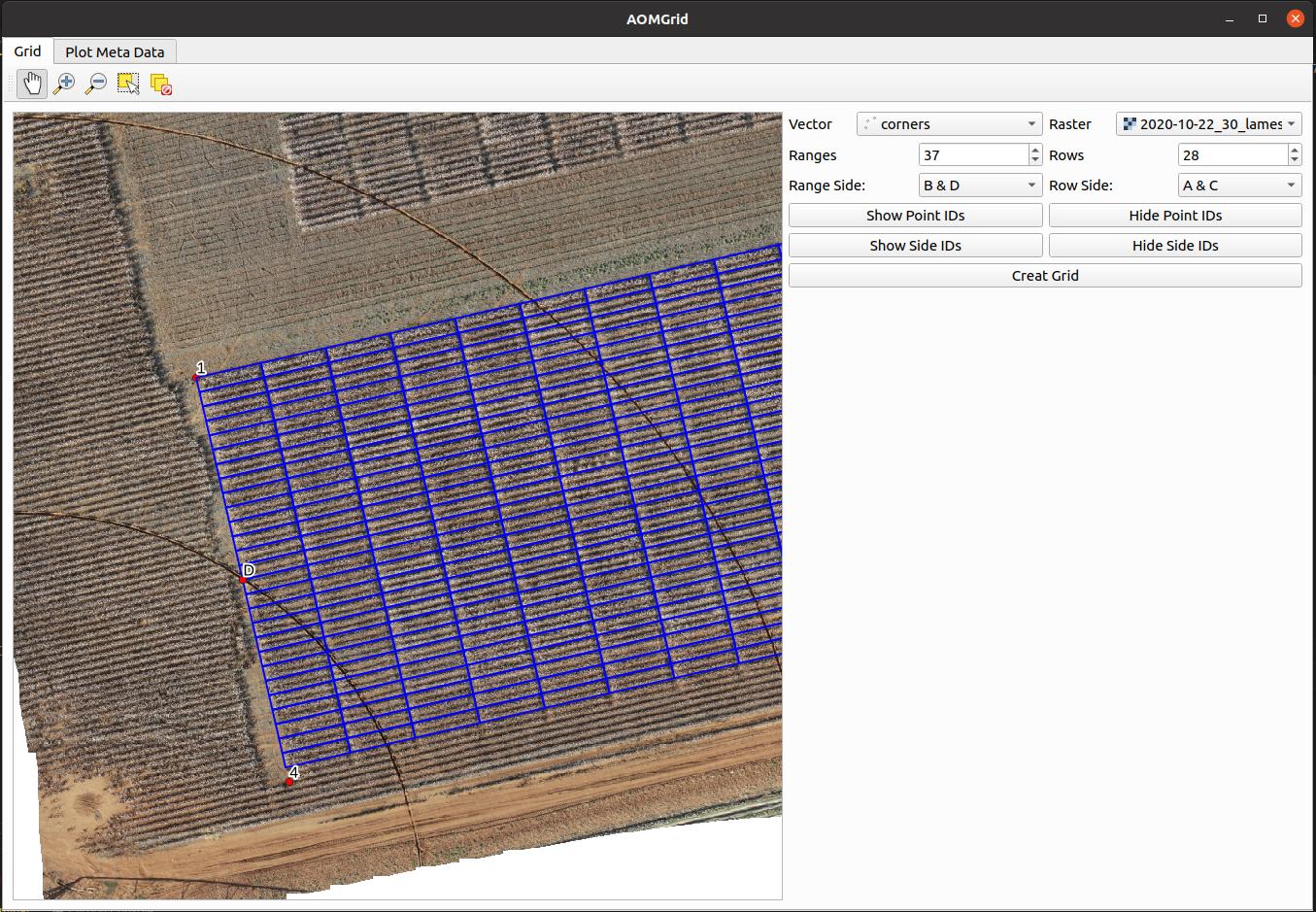
Task: Click into the Ranges value field
Action: pos(973,154)
